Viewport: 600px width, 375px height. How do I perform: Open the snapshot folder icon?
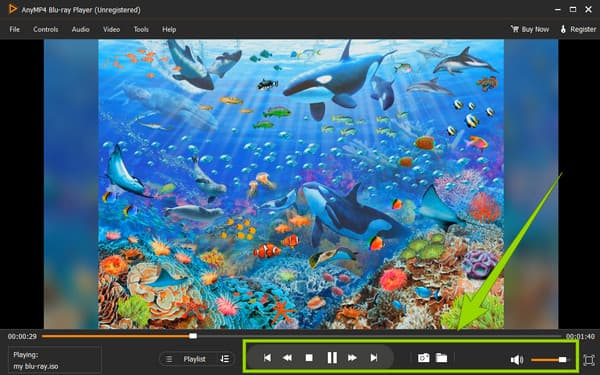pos(442,358)
